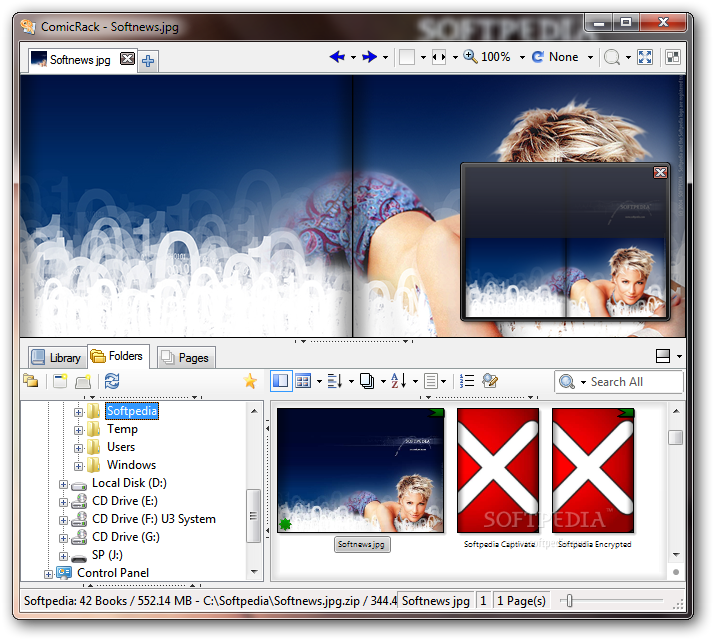Expand the Users folder node

(x=78, y=449)
